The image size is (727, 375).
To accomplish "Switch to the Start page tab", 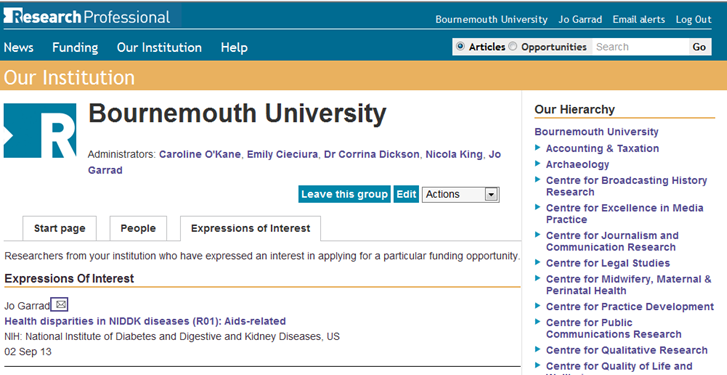I will point(59,228).
